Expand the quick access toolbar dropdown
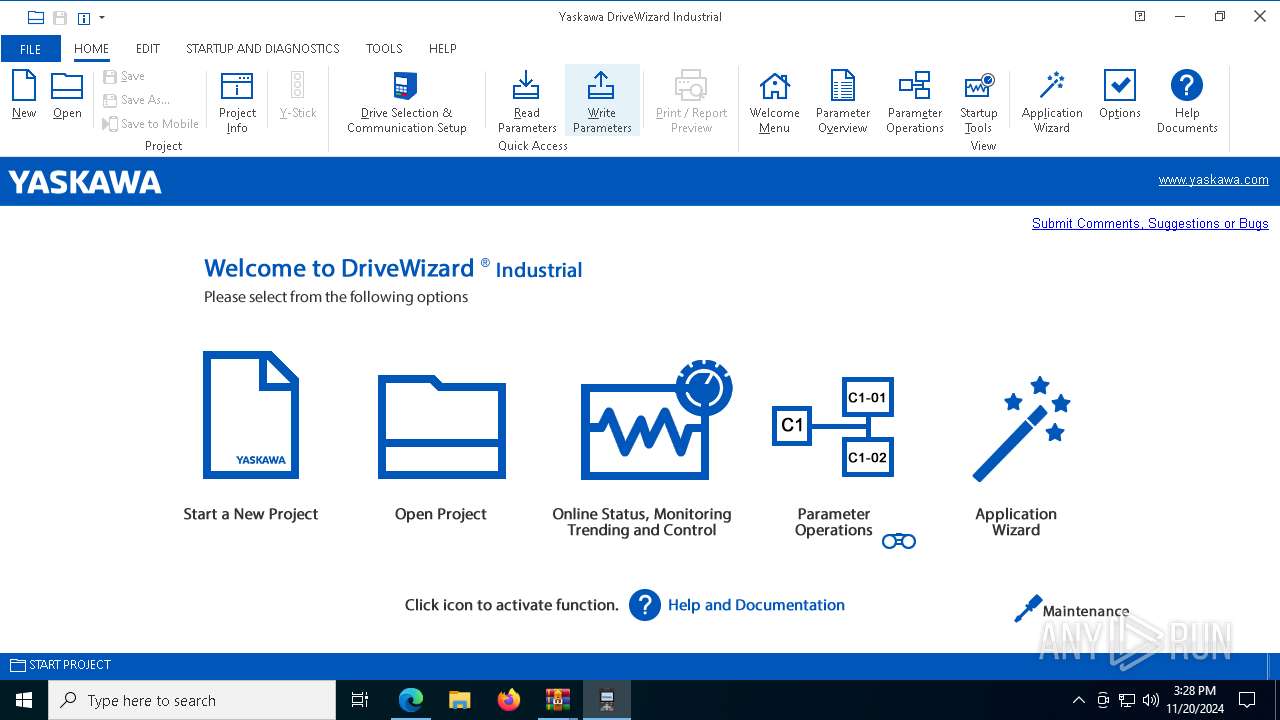Image resolution: width=1280 pixels, height=720 pixels. tap(102, 17)
